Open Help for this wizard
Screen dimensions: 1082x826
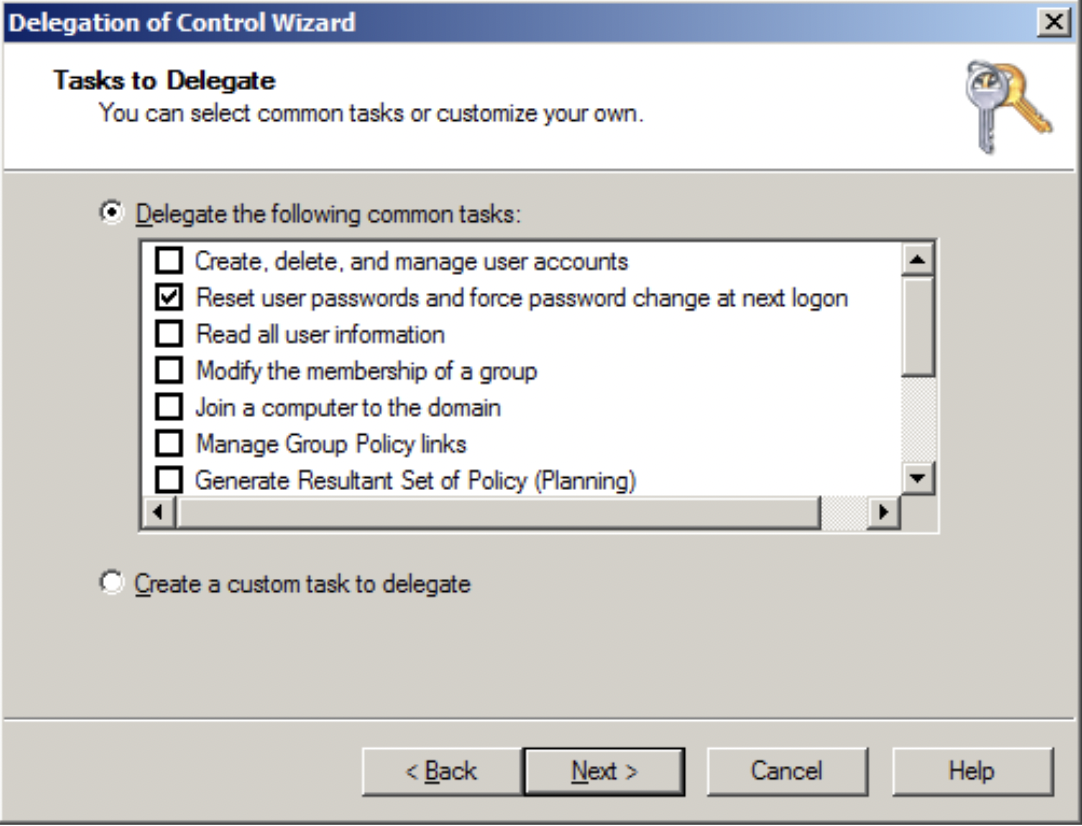972,771
